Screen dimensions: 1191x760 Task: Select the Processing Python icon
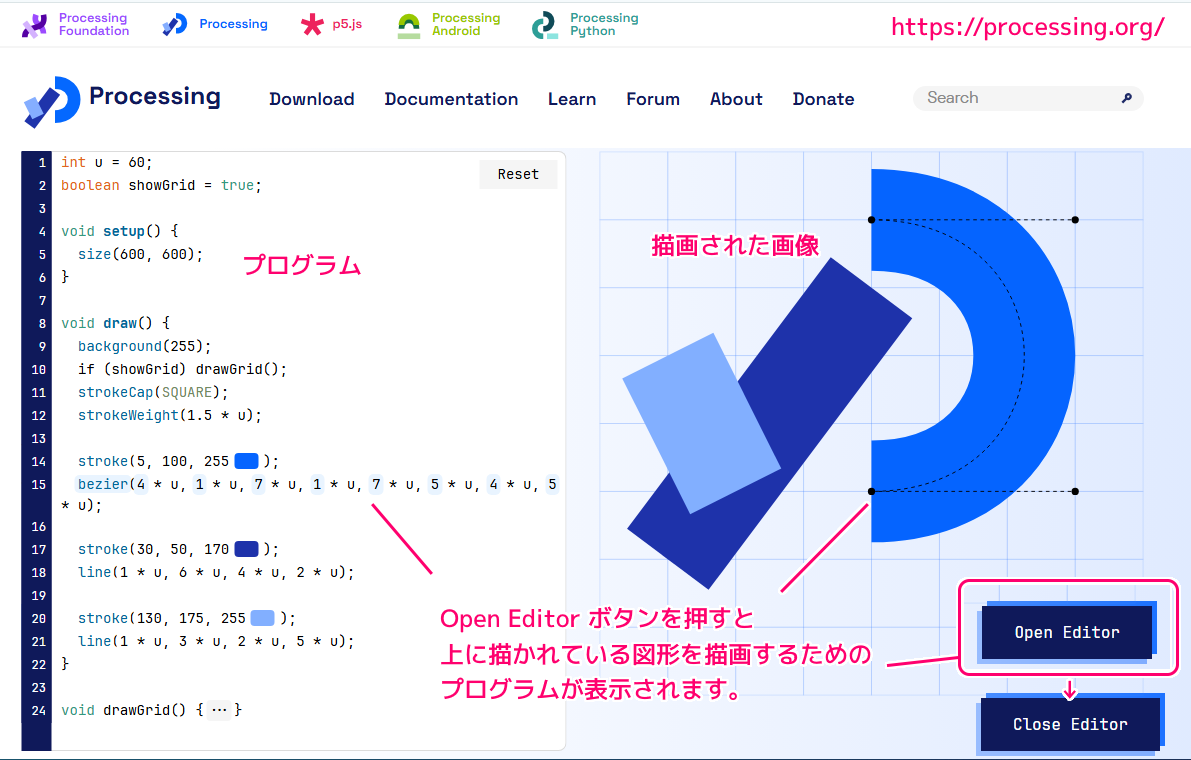tap(545, 22)
